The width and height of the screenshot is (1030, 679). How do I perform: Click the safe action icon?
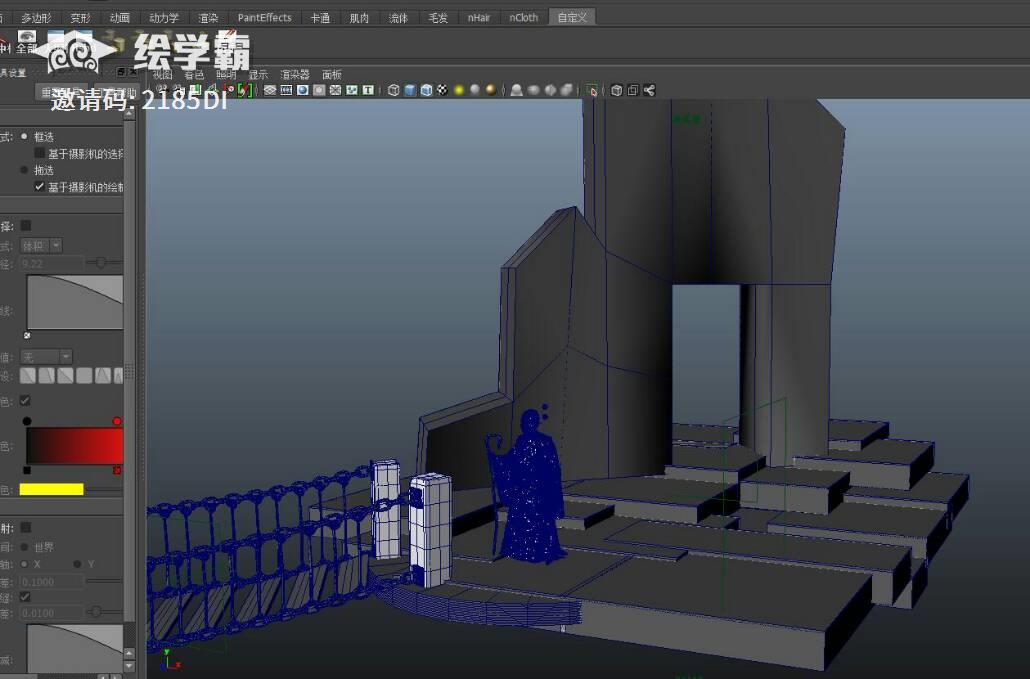click(x=351, y=91)
